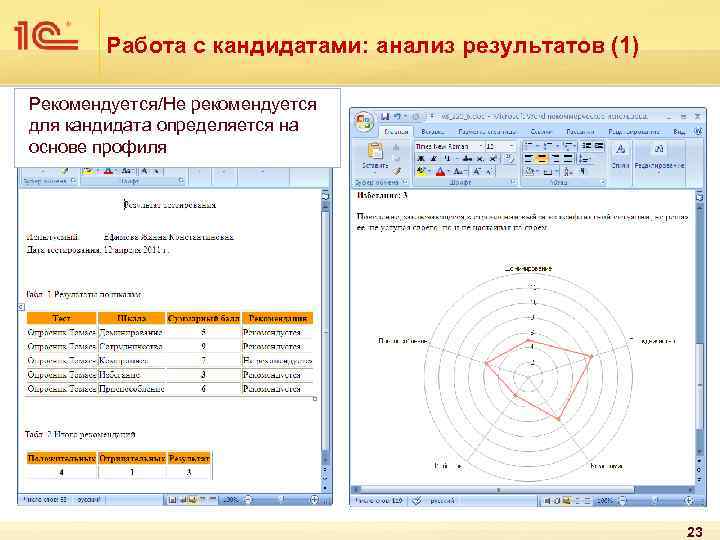Switch to Рассылки ribbon tab
Image resolution: width=720 pixels, height=540 pixels.
(580, 132)
